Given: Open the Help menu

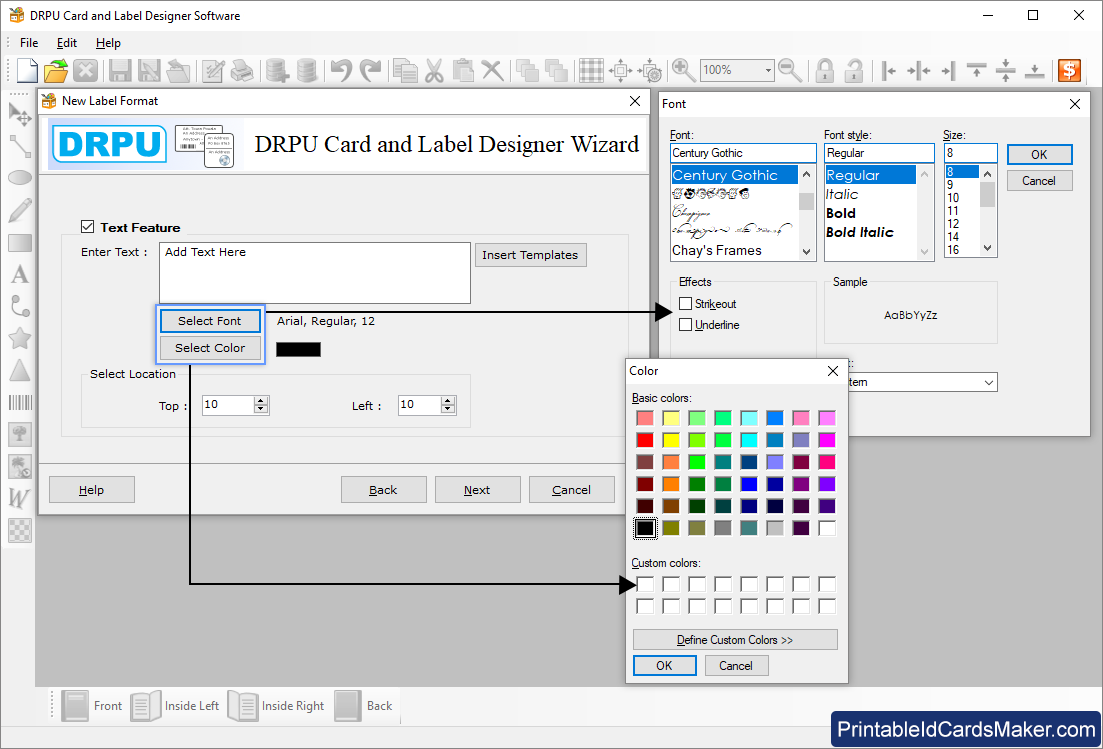Looking at the screenshot, I should (108, 43).
